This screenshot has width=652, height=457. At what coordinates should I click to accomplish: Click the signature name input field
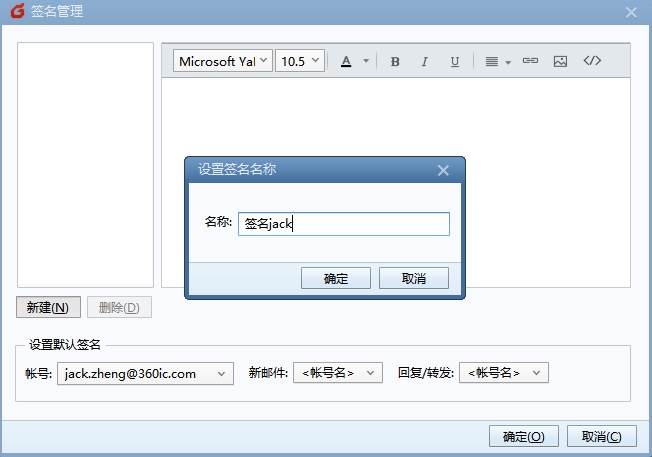[343, 224]
